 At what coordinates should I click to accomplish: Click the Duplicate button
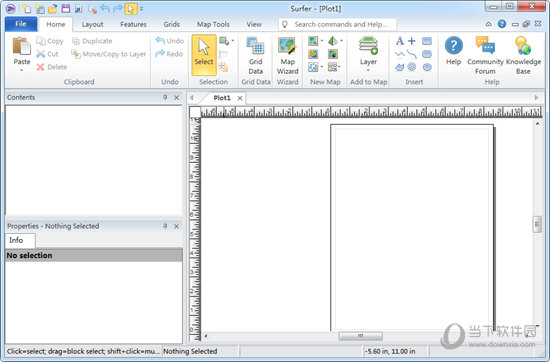coord(92,41)
